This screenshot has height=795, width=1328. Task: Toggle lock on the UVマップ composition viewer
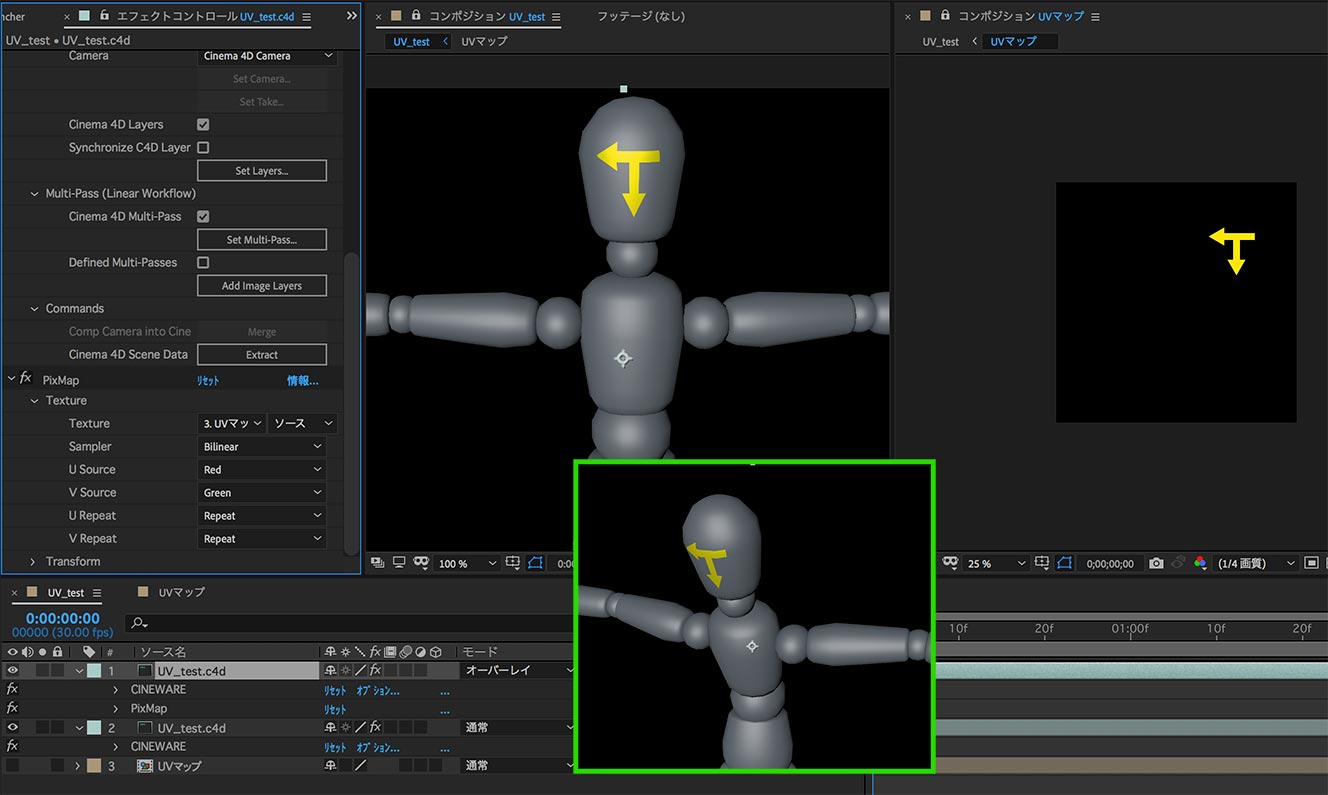[x=945, y=16]
